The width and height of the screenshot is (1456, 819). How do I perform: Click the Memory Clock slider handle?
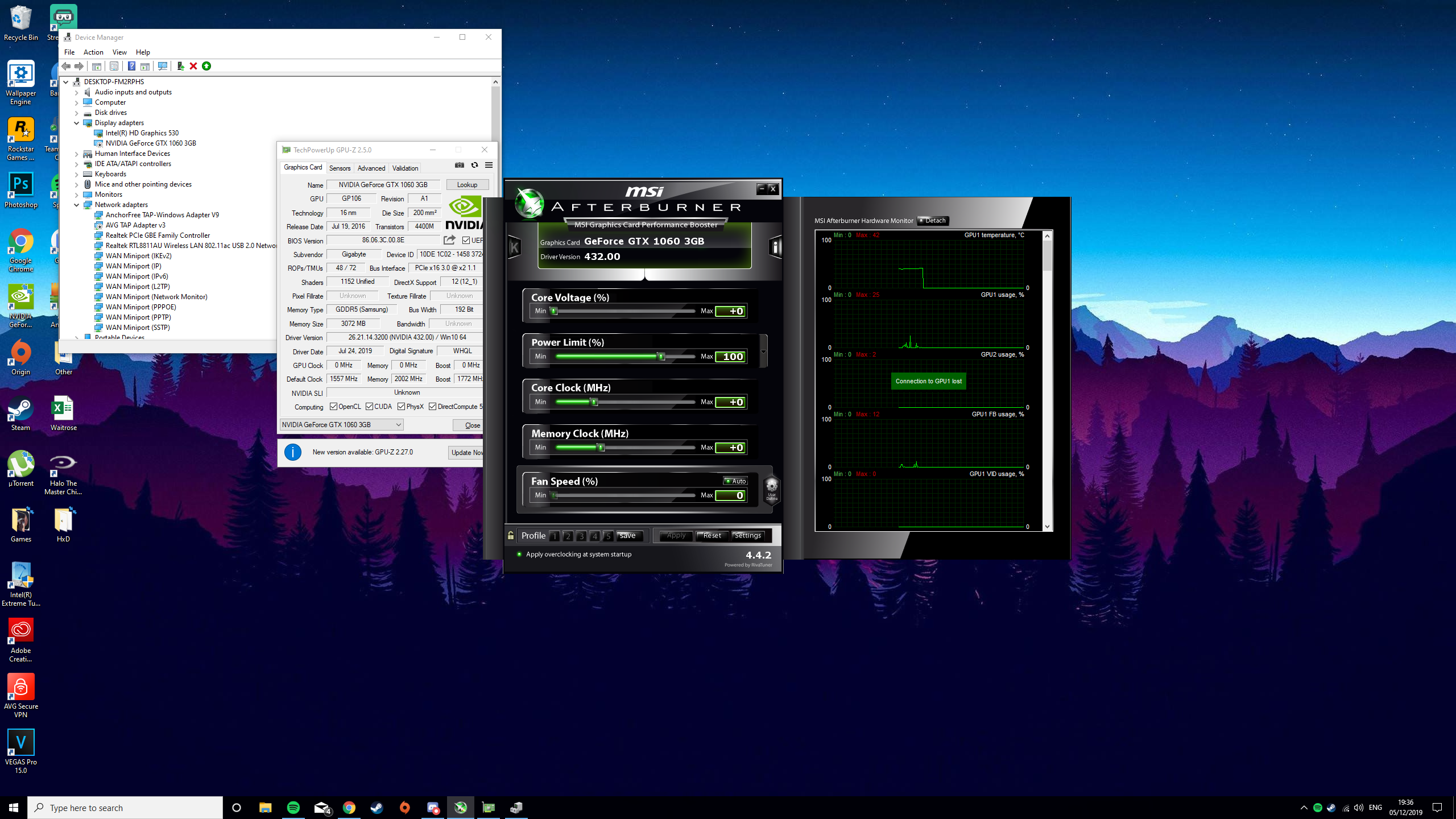pyautogui.click(x=601, y=448)
